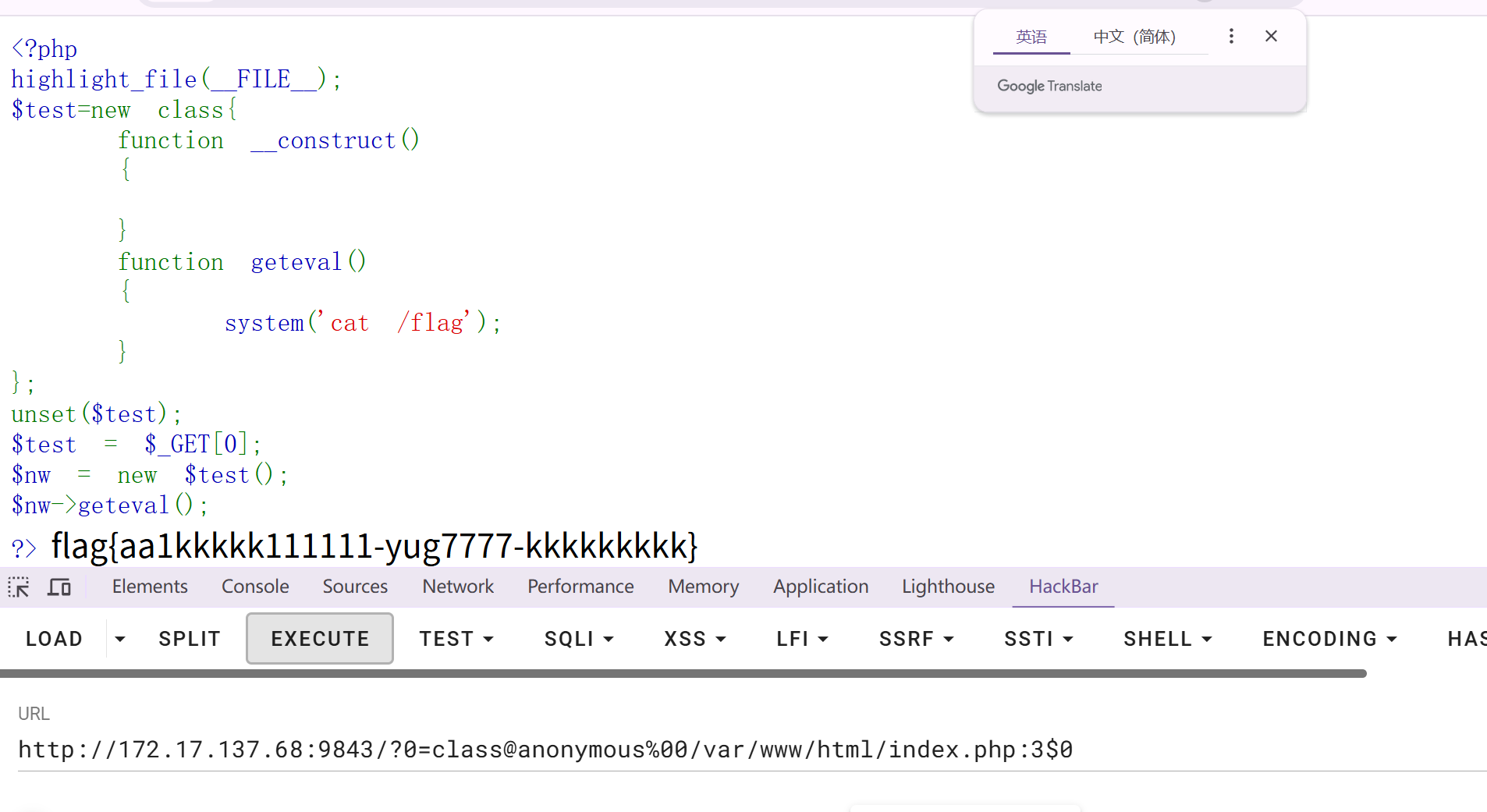
Task: Close the Google Translate popup
Action: [x=1270, y=36]
